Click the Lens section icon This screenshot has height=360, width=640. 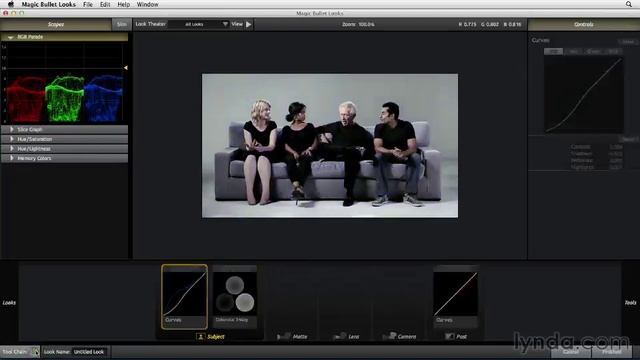click(x=339, y=337)
